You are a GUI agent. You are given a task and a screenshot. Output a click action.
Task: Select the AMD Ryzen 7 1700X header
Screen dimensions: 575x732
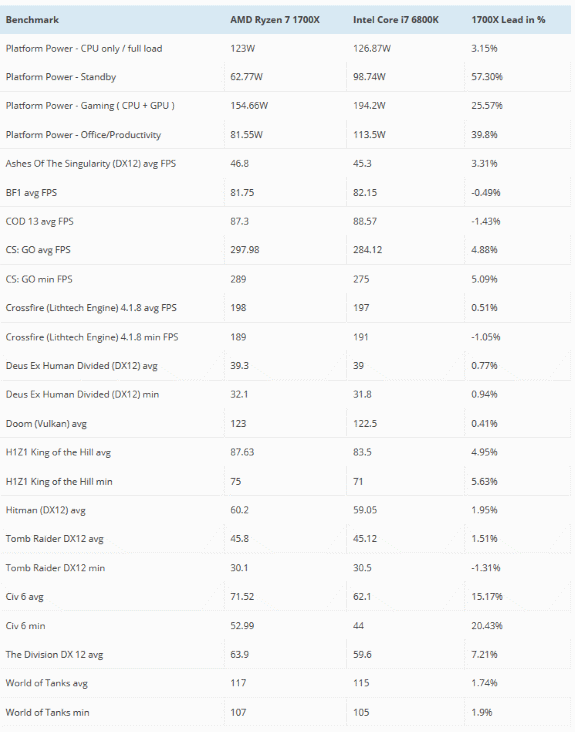[x=275, y=20]
